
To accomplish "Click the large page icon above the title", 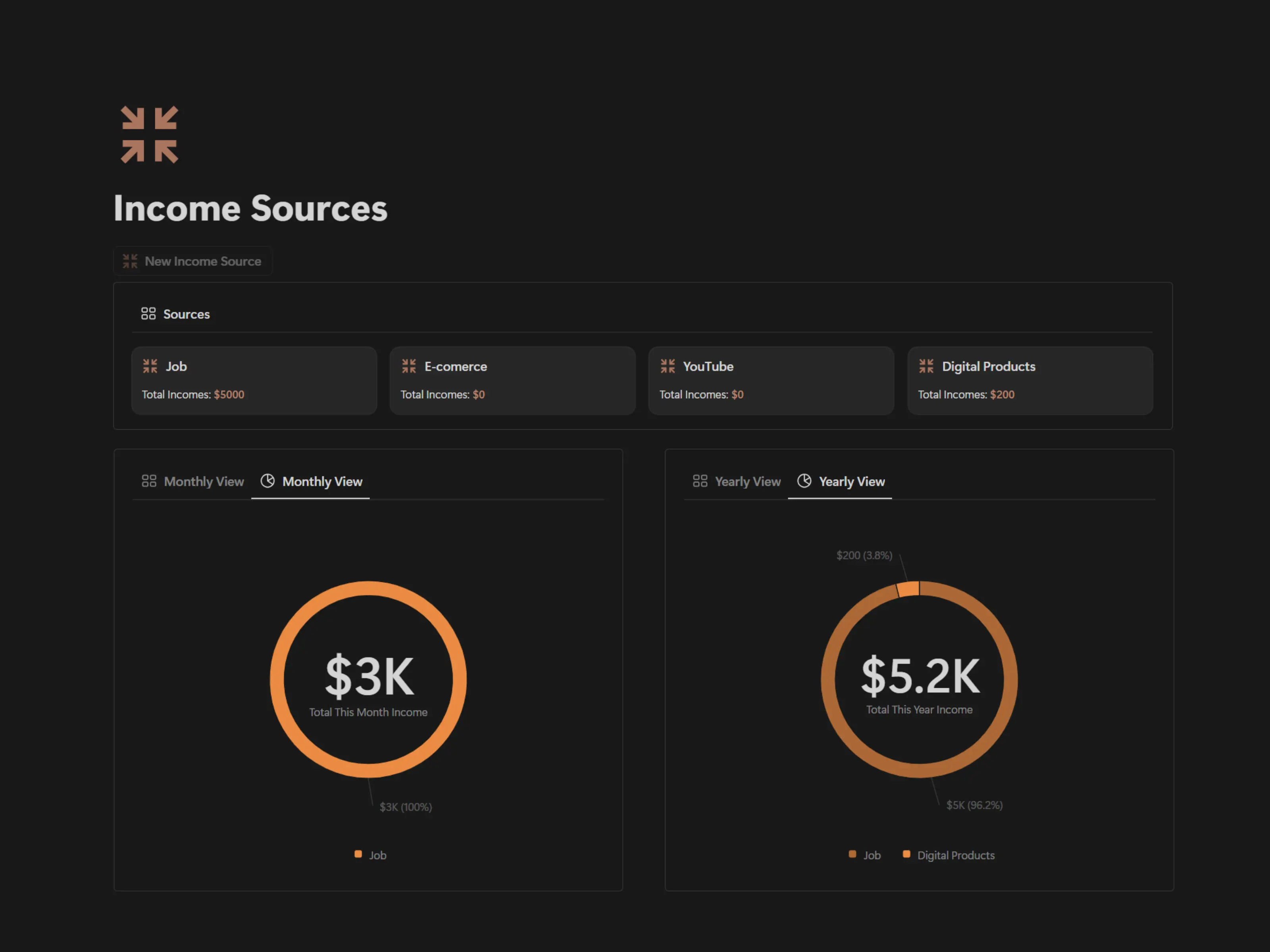I will pos(149,135).
